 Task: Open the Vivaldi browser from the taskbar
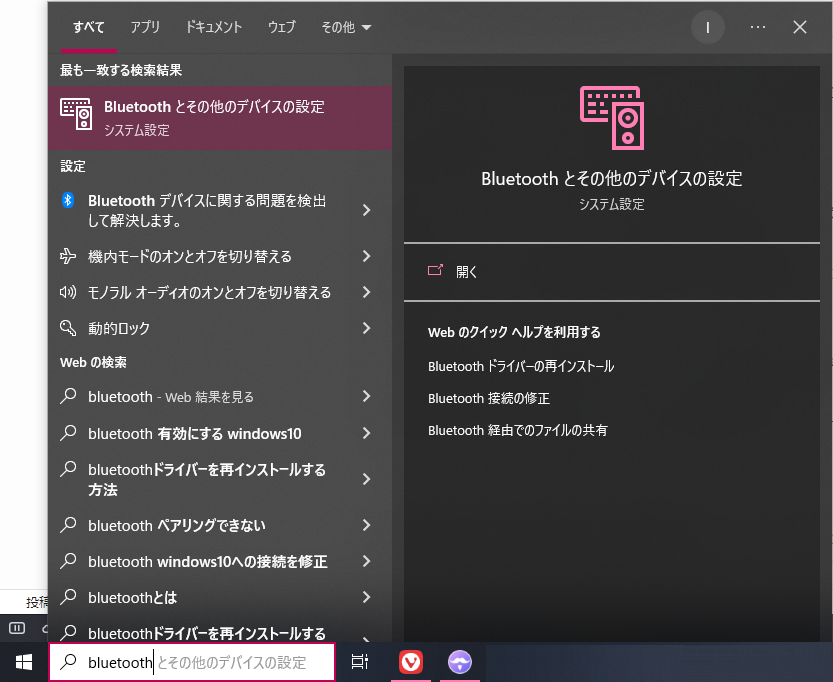point(411,662)
